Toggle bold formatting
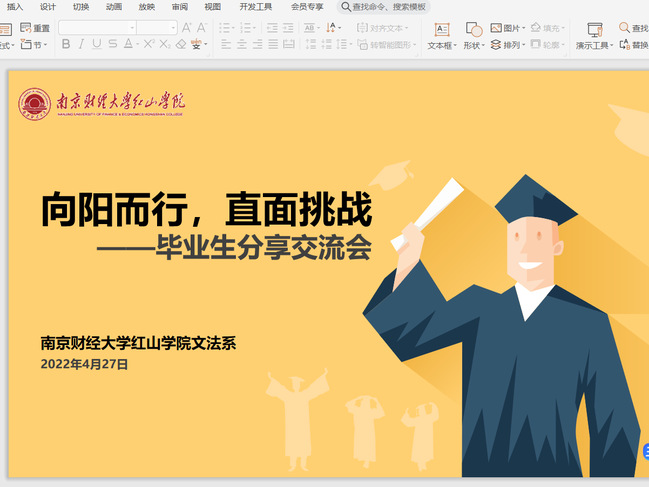 [x=66, y=45]
